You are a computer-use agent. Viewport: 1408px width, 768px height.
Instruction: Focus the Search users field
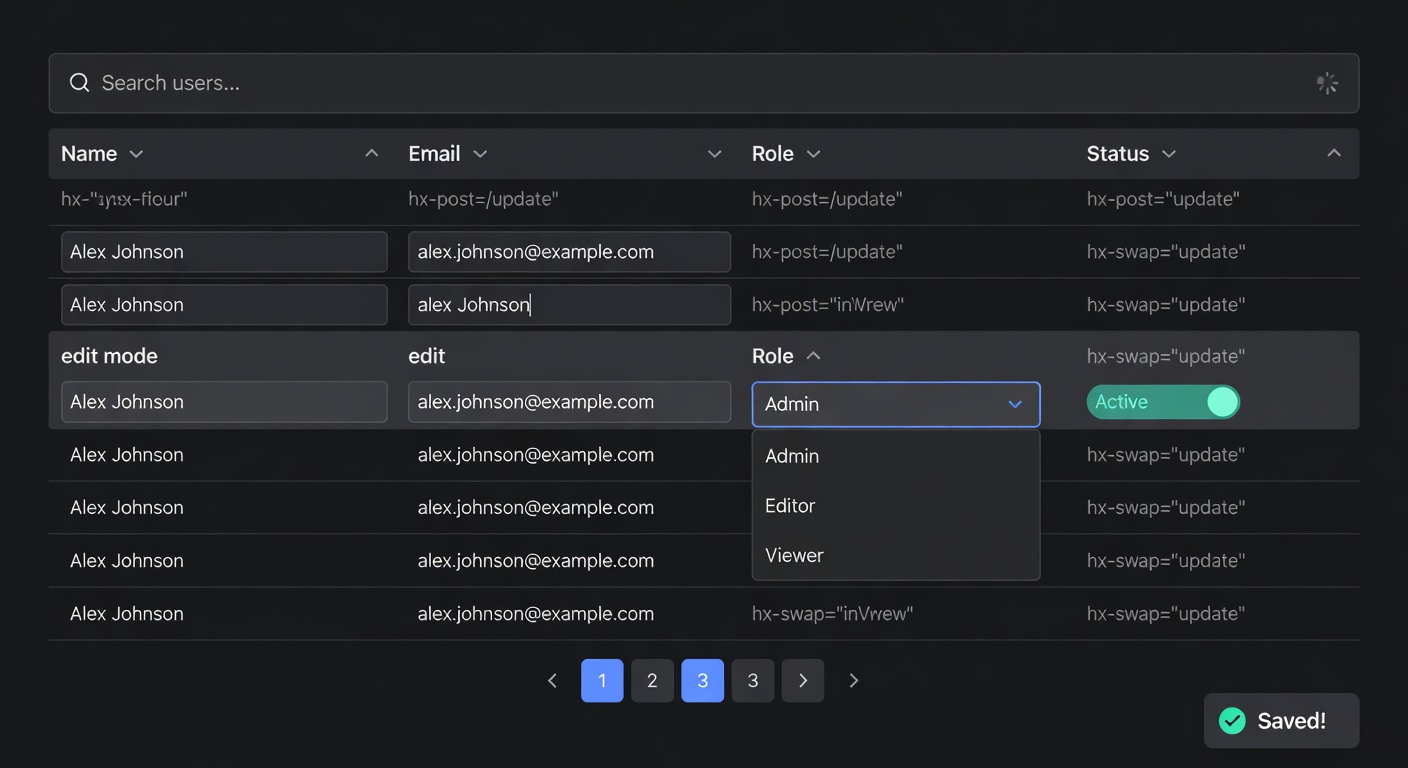point(704,83)
